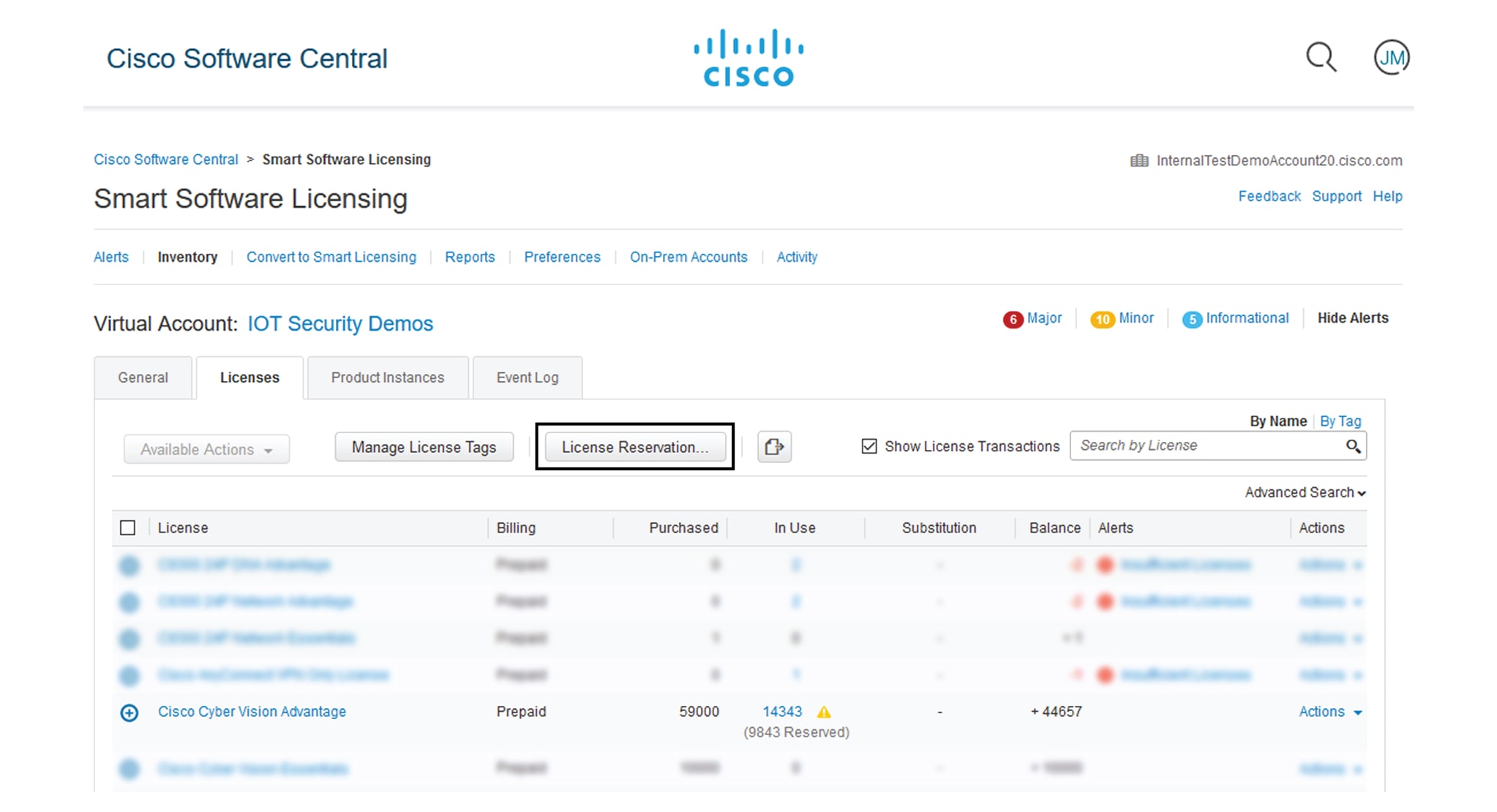Open Convert to Smart Licensing
1497x812 pixels.
coord(331,257)
